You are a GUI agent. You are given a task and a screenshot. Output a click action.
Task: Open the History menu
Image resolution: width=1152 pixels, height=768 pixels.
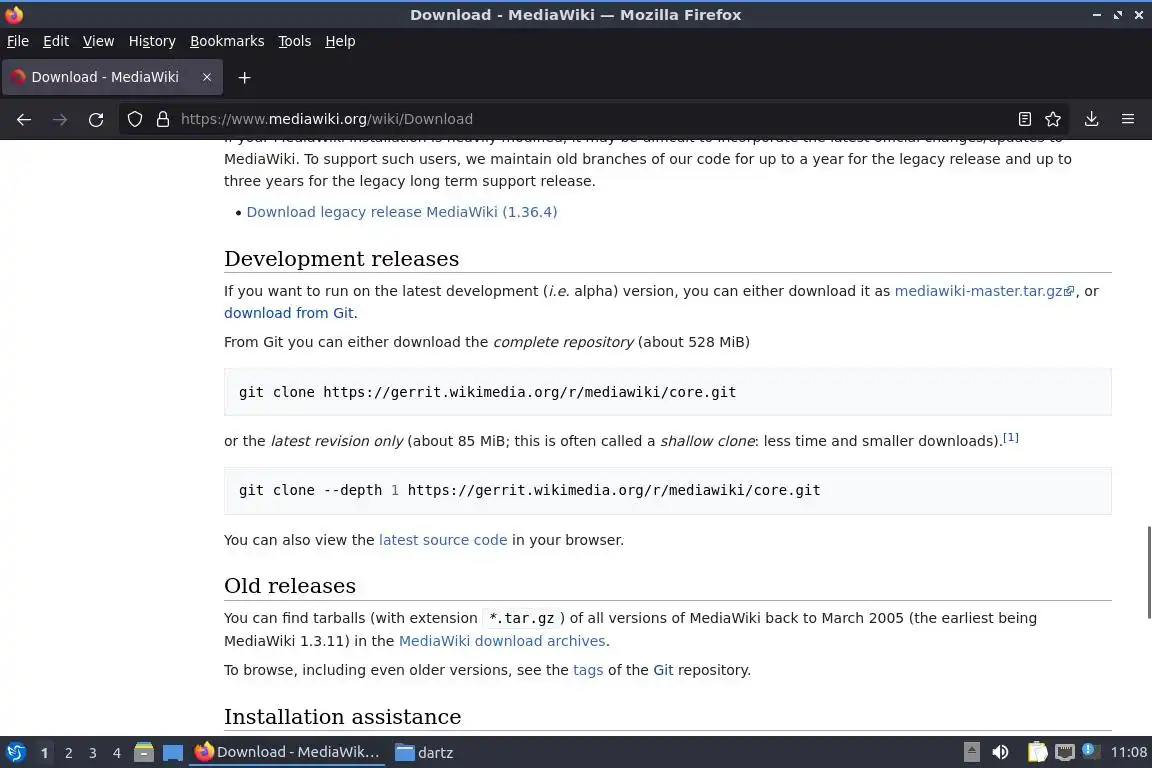(x=152, y=41)
